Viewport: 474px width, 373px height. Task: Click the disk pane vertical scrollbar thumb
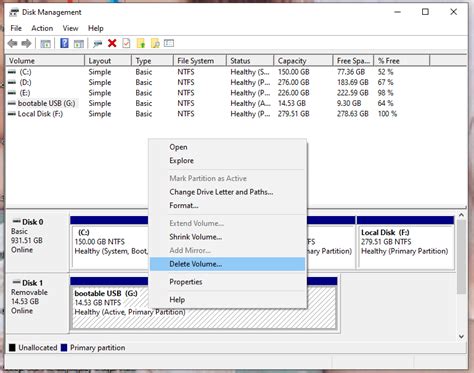pos(461,257)
